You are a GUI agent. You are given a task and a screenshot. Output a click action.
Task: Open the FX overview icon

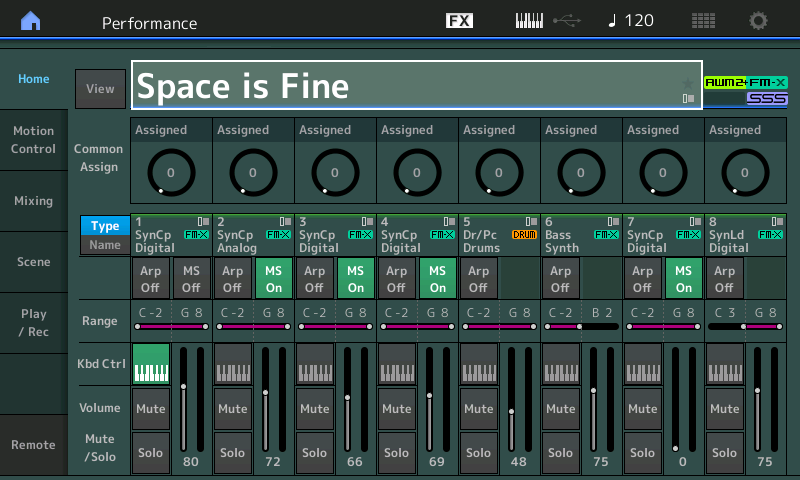tap(459, 21)
